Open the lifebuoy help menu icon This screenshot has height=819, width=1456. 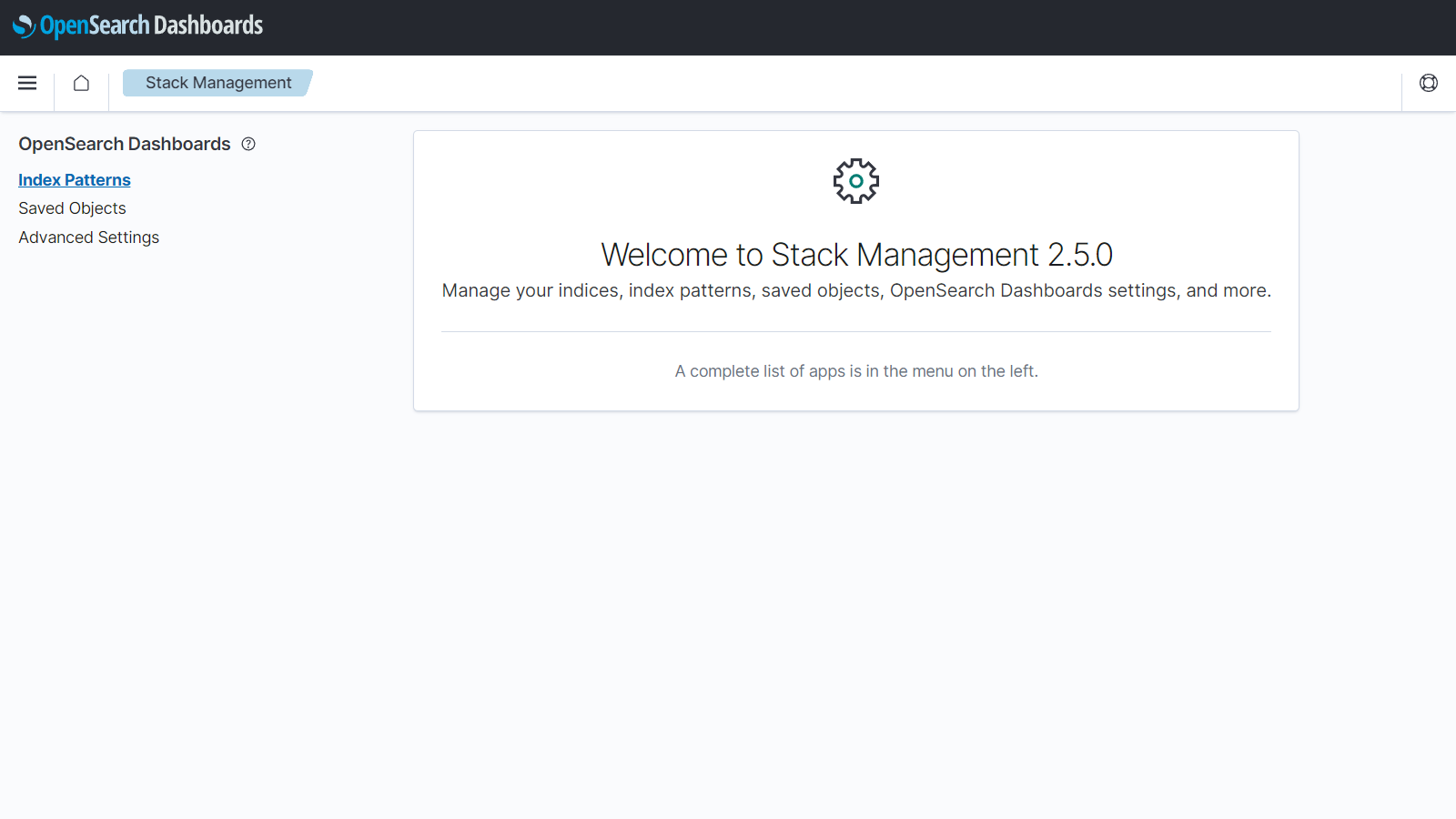tap(1428, 83)
